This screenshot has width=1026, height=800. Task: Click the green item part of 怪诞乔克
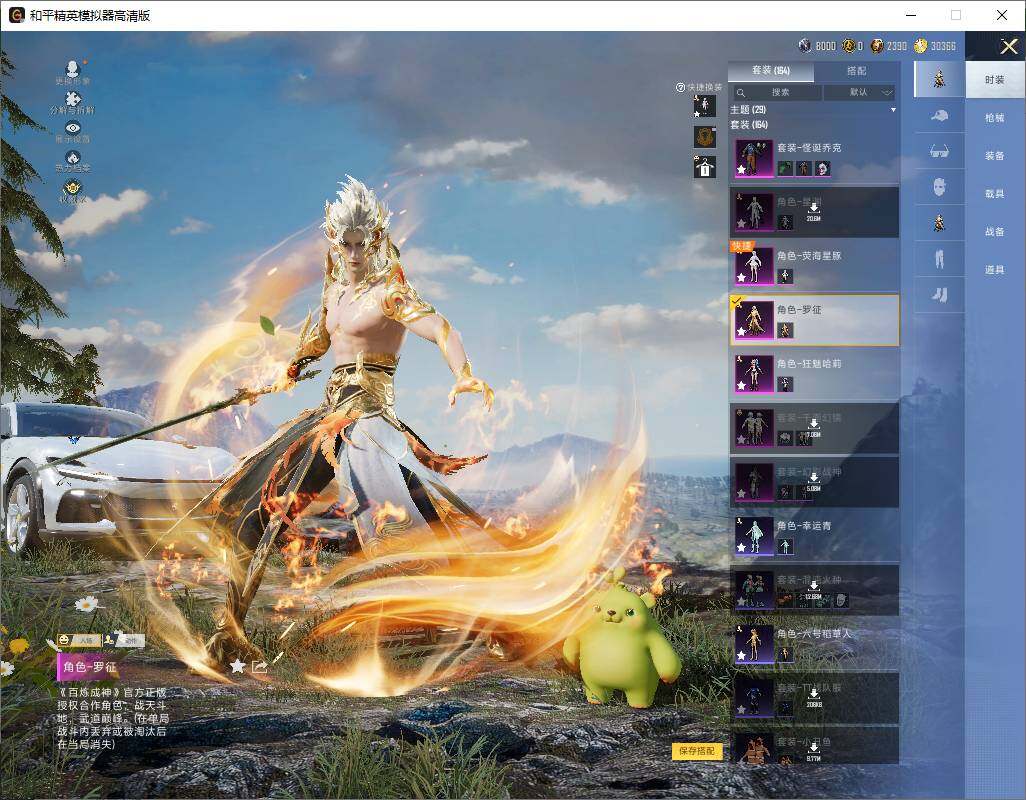(x=785, y=169)
